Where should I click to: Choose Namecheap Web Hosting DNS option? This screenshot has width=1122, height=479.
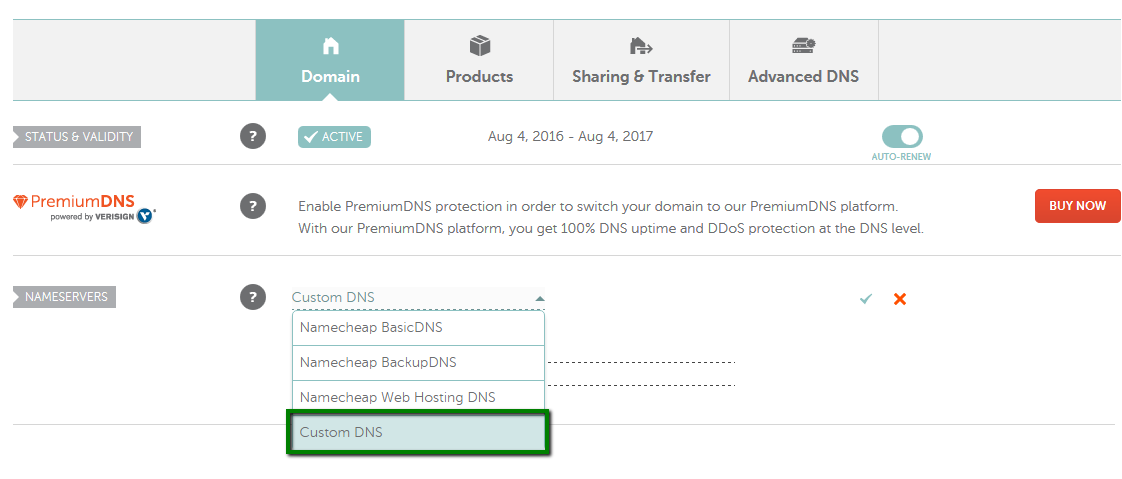pos(419,397)
